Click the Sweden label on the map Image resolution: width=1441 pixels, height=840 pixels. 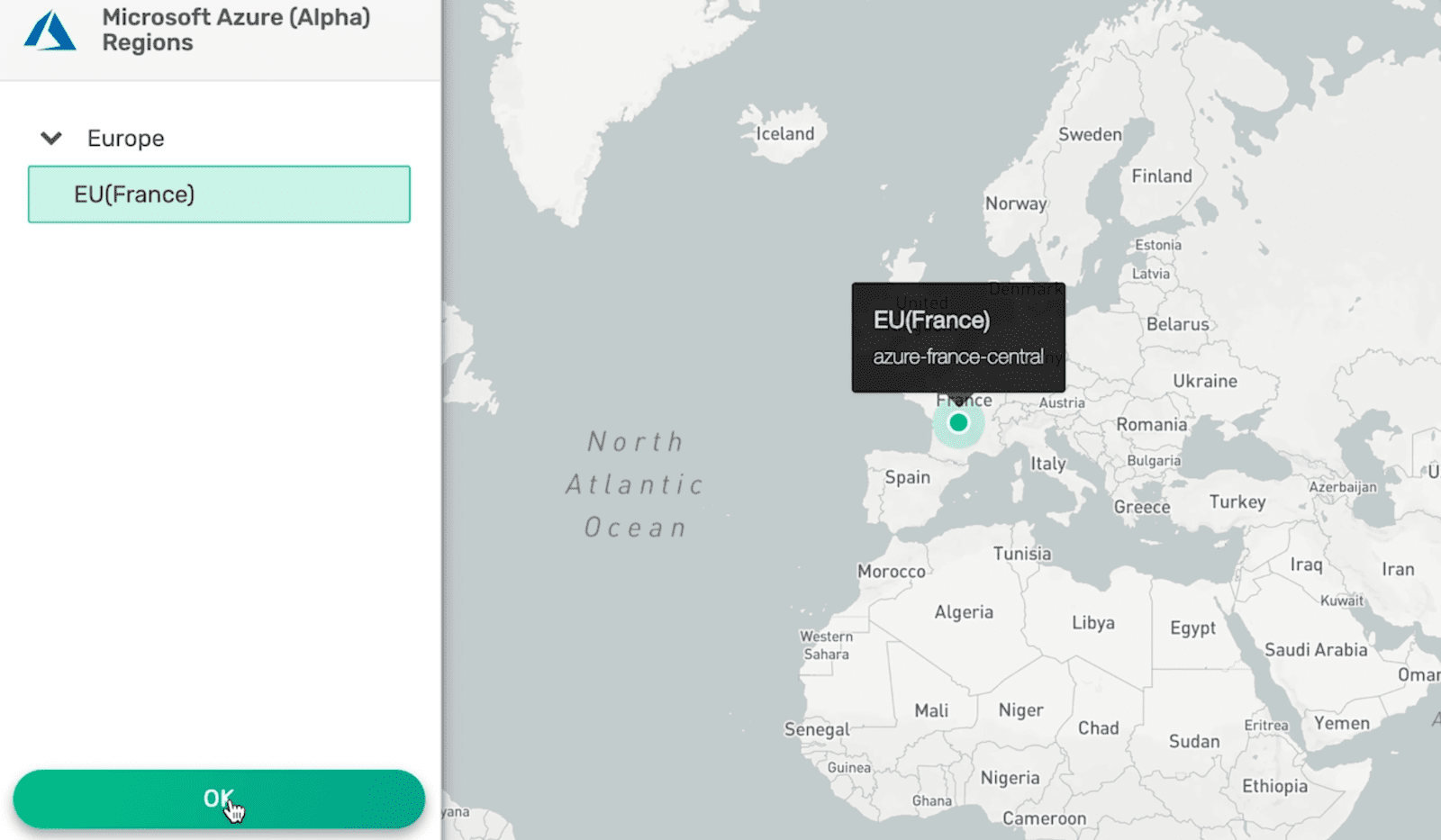click(x=1090, y=134)
